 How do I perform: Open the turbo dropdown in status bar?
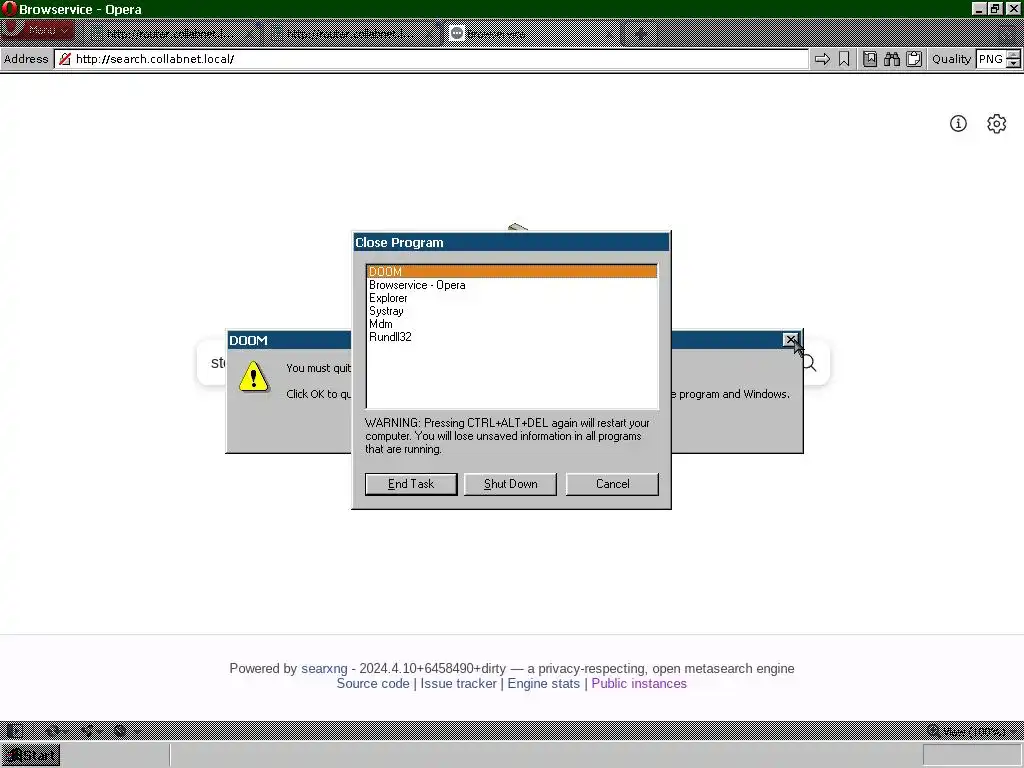coord(127,731)
